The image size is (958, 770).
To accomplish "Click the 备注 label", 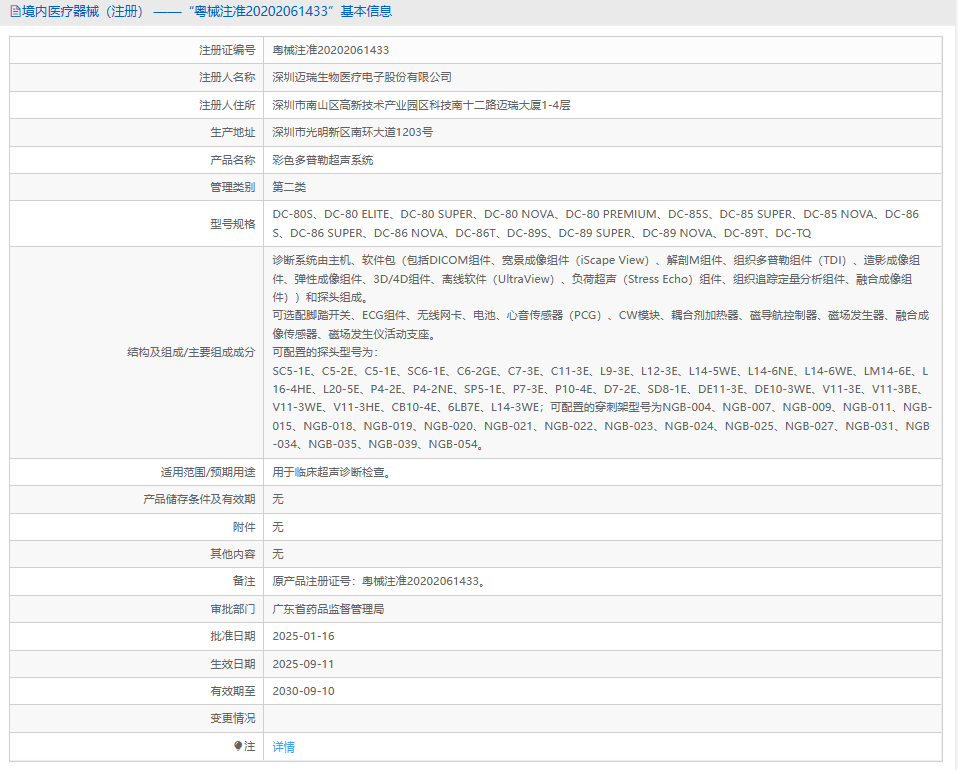I will [244, 581].
